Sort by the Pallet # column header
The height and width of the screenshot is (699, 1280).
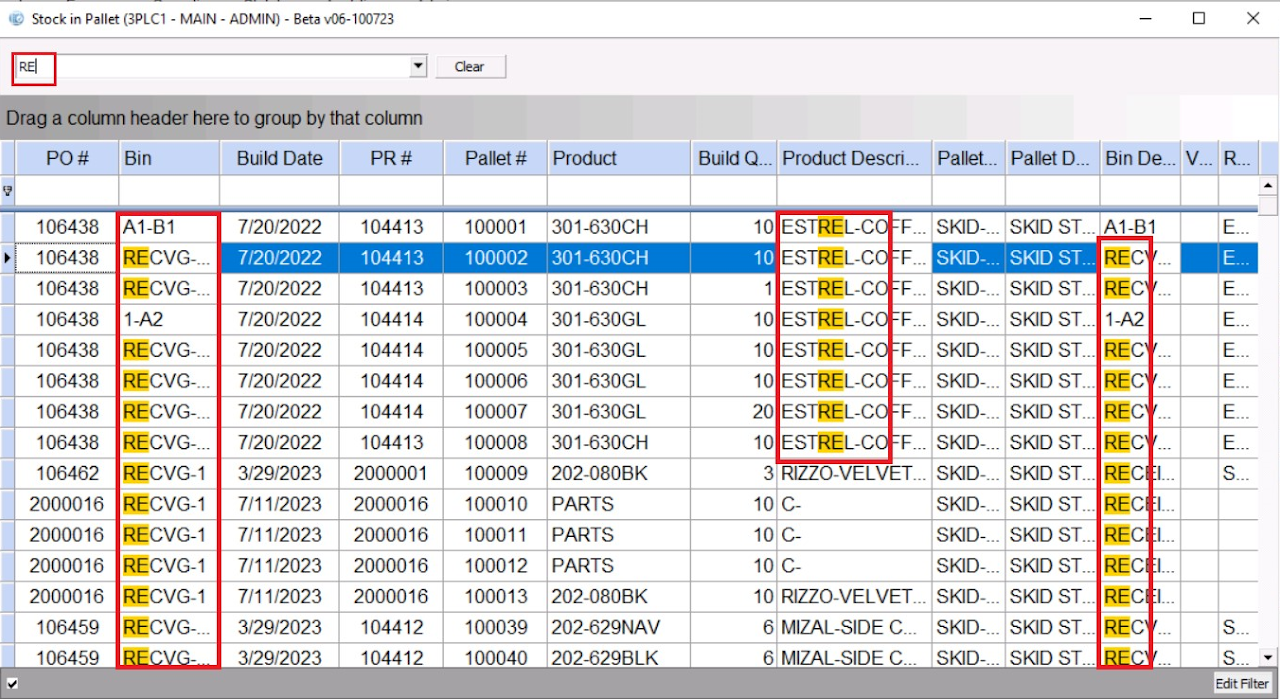pos(495,158)
